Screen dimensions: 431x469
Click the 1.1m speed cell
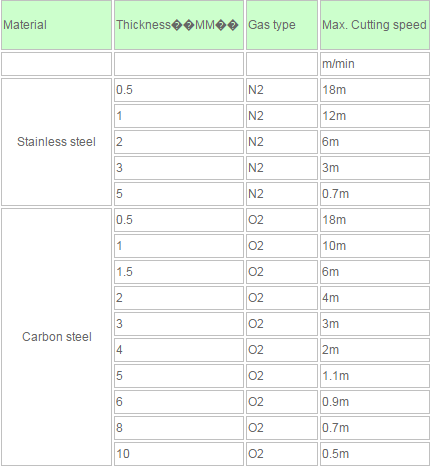tap(375, 376)
